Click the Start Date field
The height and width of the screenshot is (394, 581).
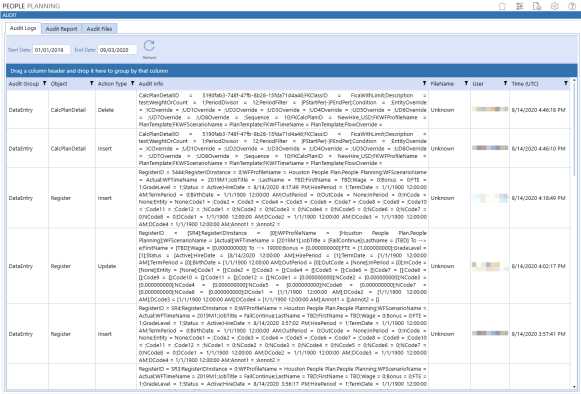pos(51,50)
